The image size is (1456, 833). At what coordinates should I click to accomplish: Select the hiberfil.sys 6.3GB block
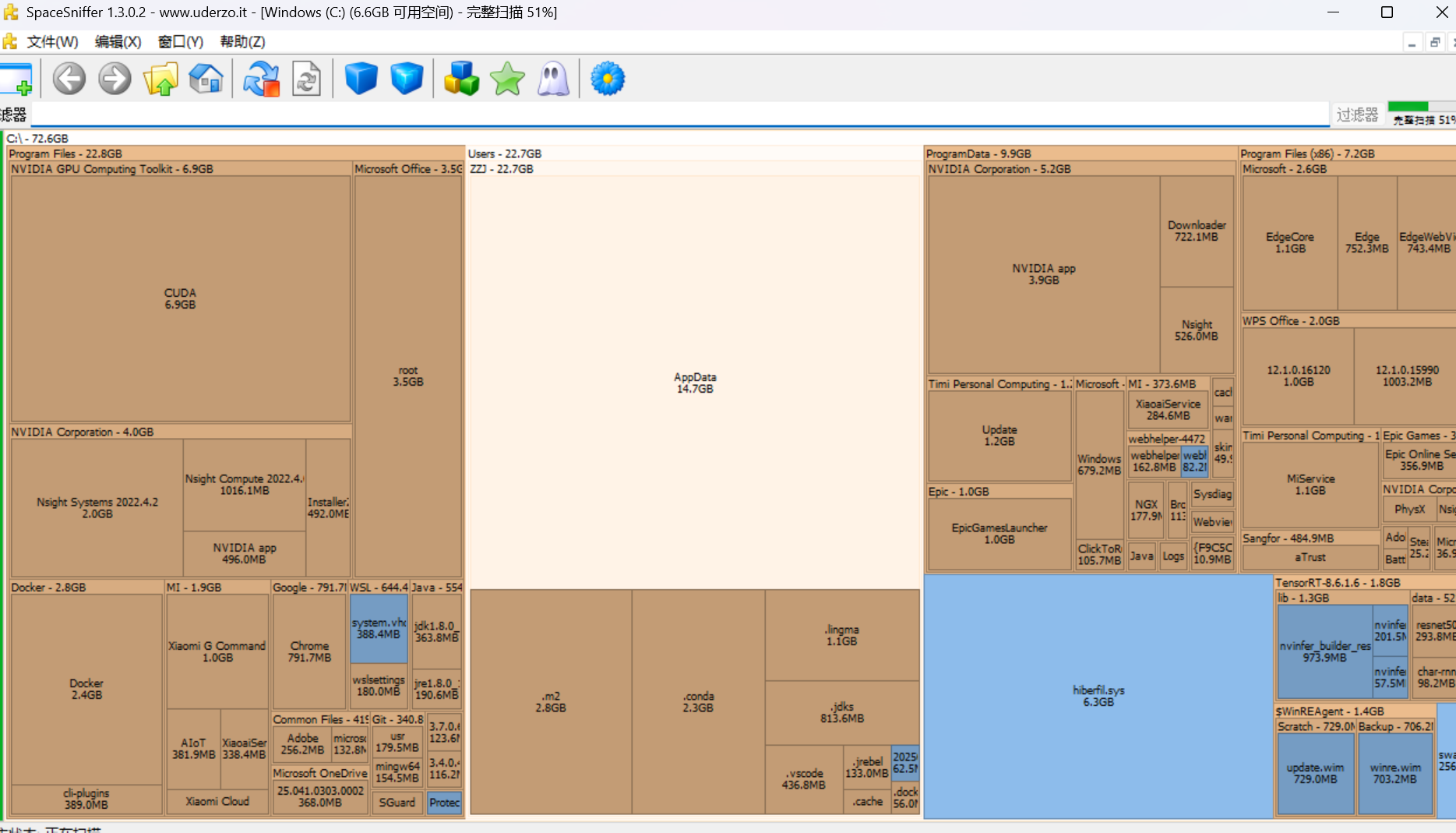point(1098,696)
